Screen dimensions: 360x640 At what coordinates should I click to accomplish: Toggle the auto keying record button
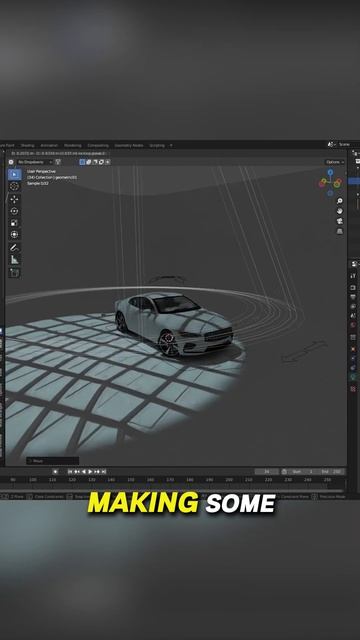tap(55, 471)
